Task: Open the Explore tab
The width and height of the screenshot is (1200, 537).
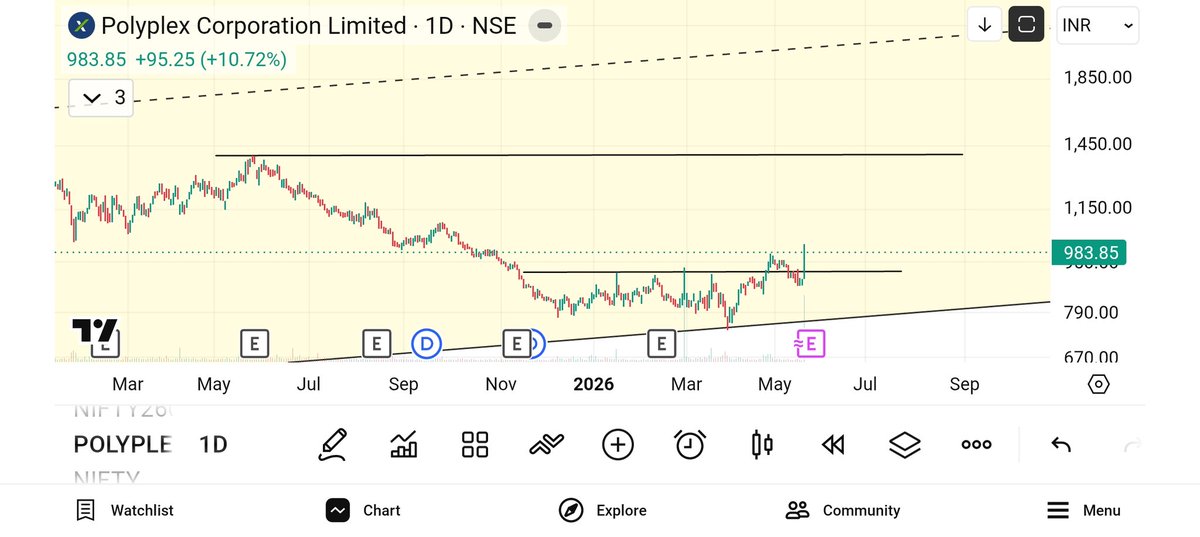Action: (x=603, y=510)
